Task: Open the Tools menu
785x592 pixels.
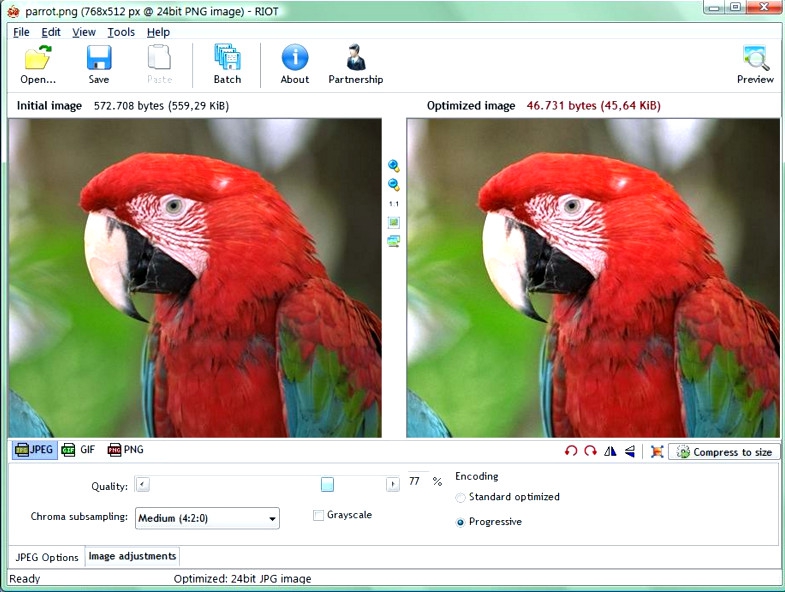Action: pyautogui.click(x=121, y=32)
